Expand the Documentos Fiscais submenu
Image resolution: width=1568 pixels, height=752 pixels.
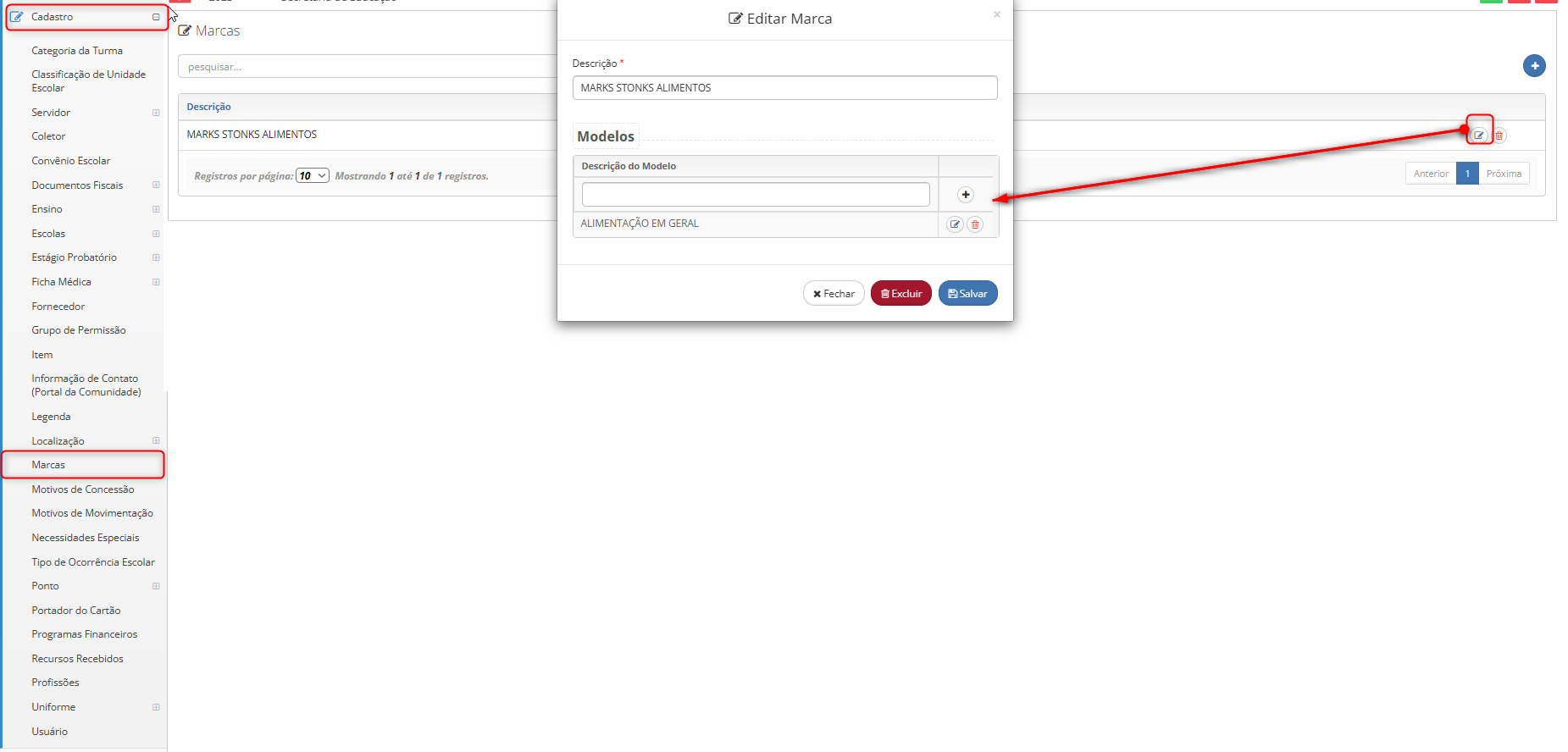[156, 185]
